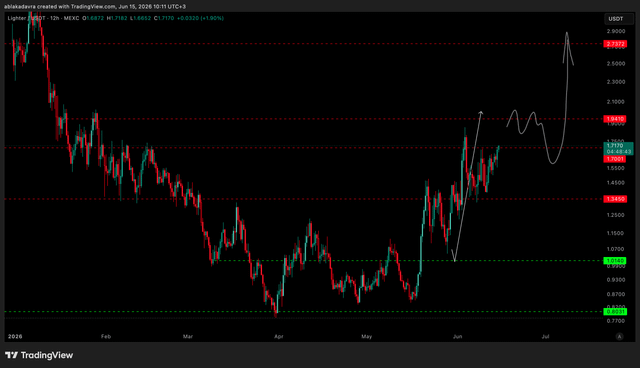Click the open value O1.6872
This screenshot has height=368, width=640.
[93, 18]
